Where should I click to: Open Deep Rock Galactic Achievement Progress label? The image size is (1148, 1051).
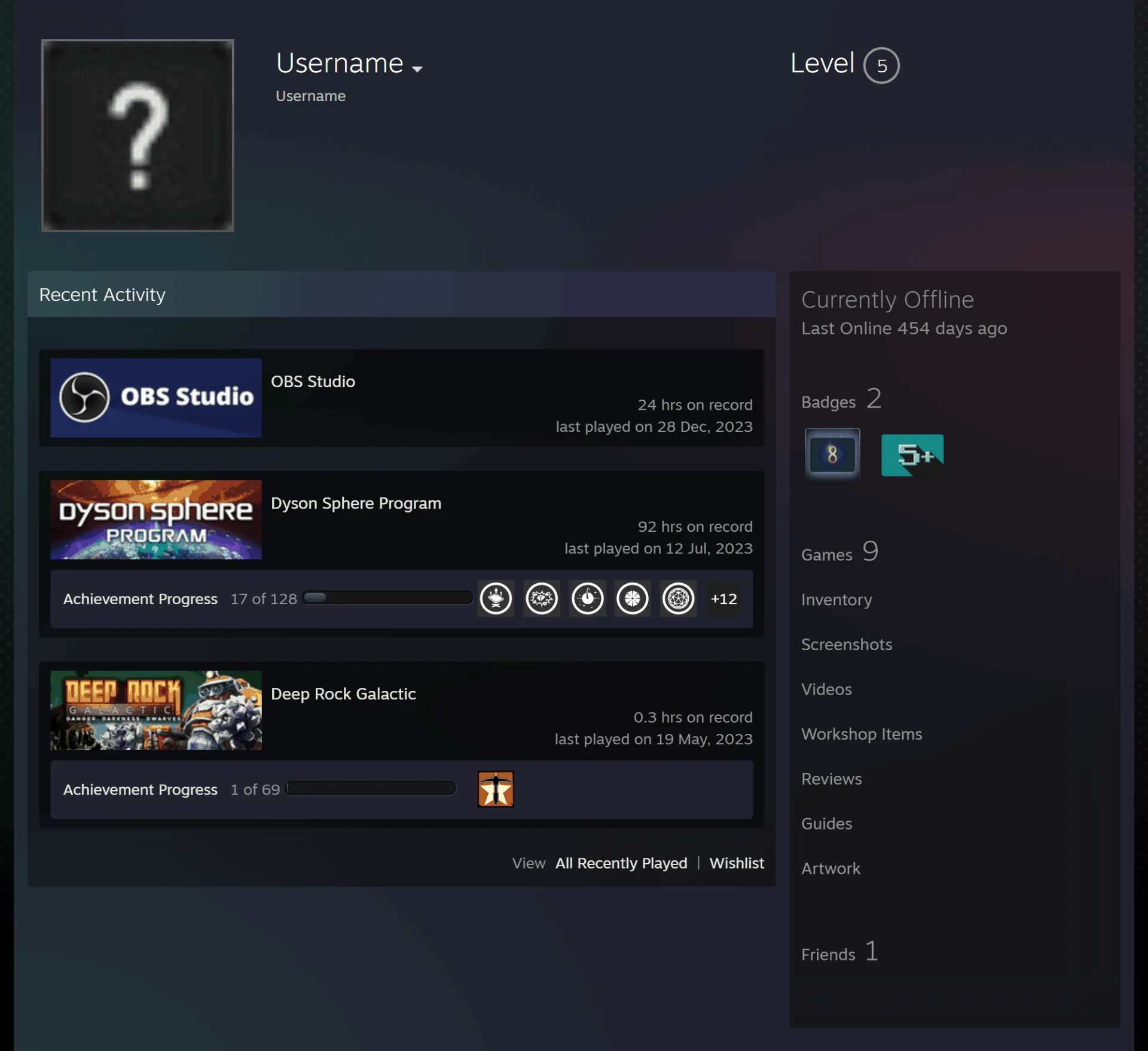click(x=141, y=790)
